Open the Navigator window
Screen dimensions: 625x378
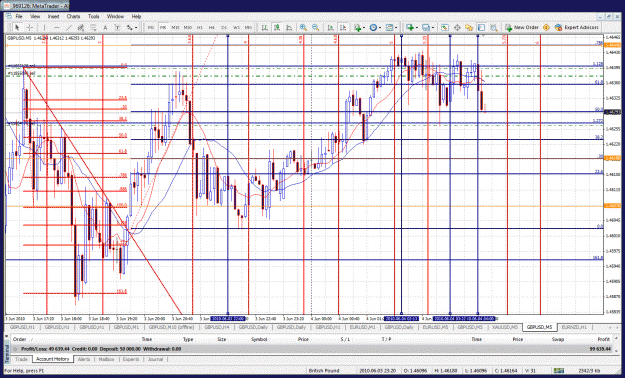pyautogui.click(x=469, y=28)
